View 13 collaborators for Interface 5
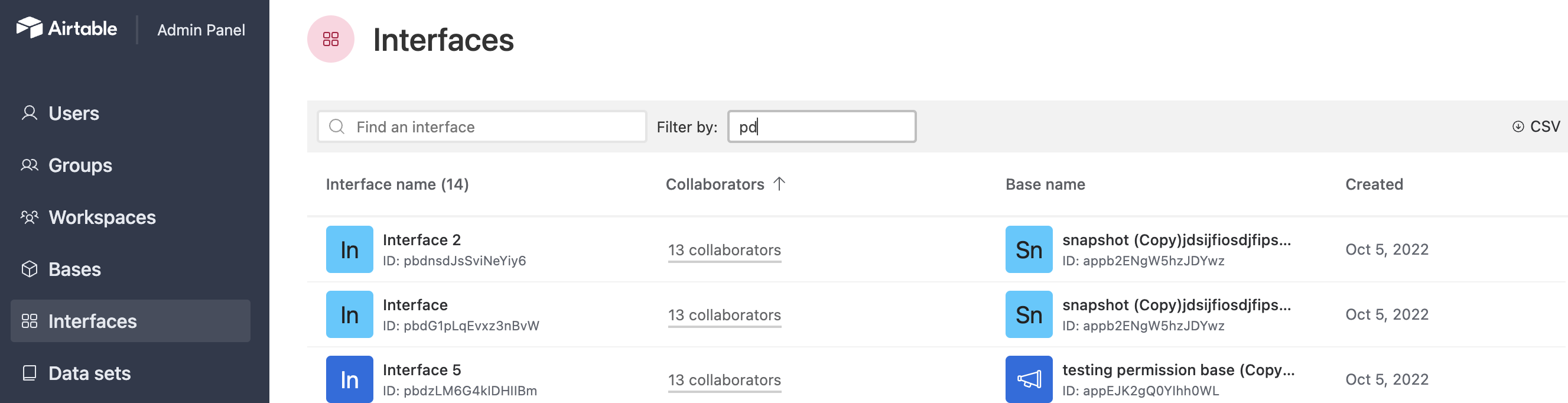Image resolution: width=1568 pixels, height=403 pixels. 724,380
